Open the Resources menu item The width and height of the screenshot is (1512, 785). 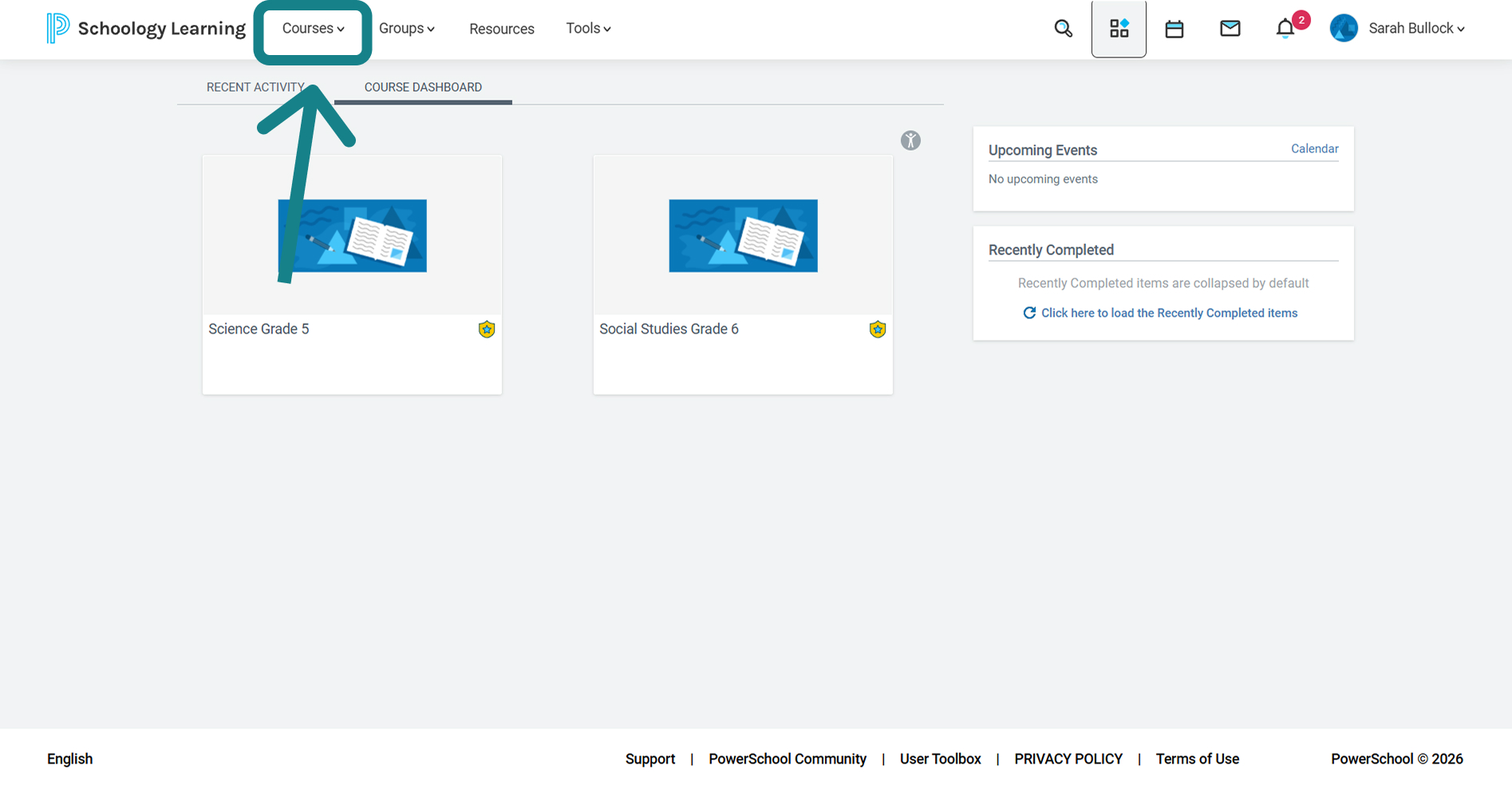[x=502, y=29]
